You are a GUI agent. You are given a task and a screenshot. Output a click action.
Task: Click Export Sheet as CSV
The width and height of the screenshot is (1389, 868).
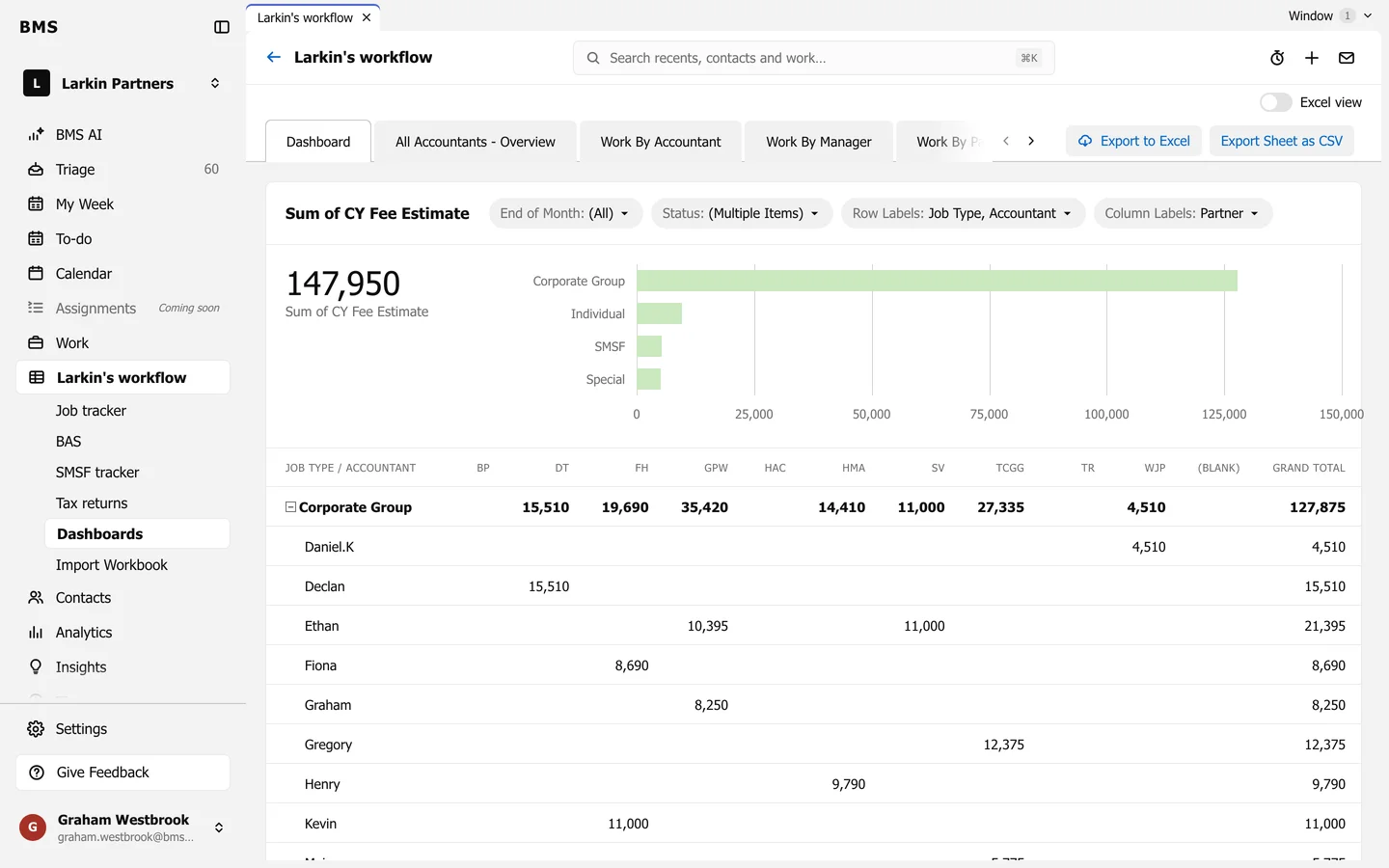[x=1281, y=141]
